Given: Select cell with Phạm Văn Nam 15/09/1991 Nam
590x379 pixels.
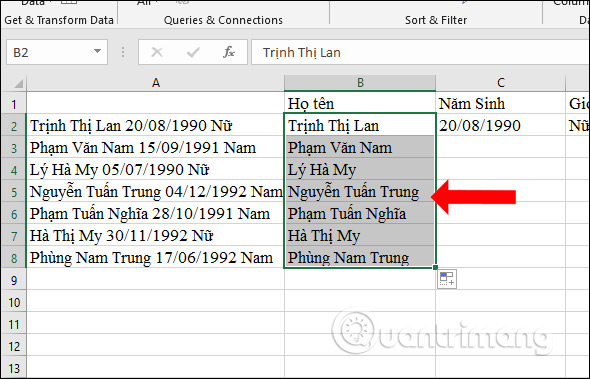Looking at the screenshot, I should pos(155,148).
